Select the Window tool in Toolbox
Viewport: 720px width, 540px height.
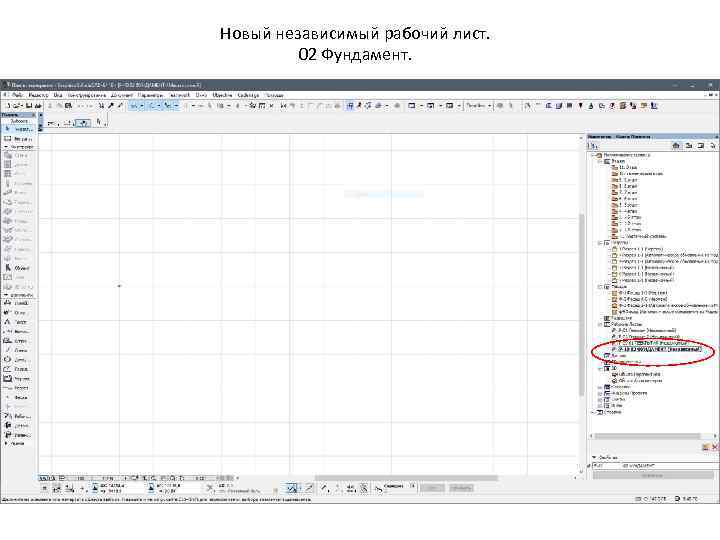tap(18, 174)
